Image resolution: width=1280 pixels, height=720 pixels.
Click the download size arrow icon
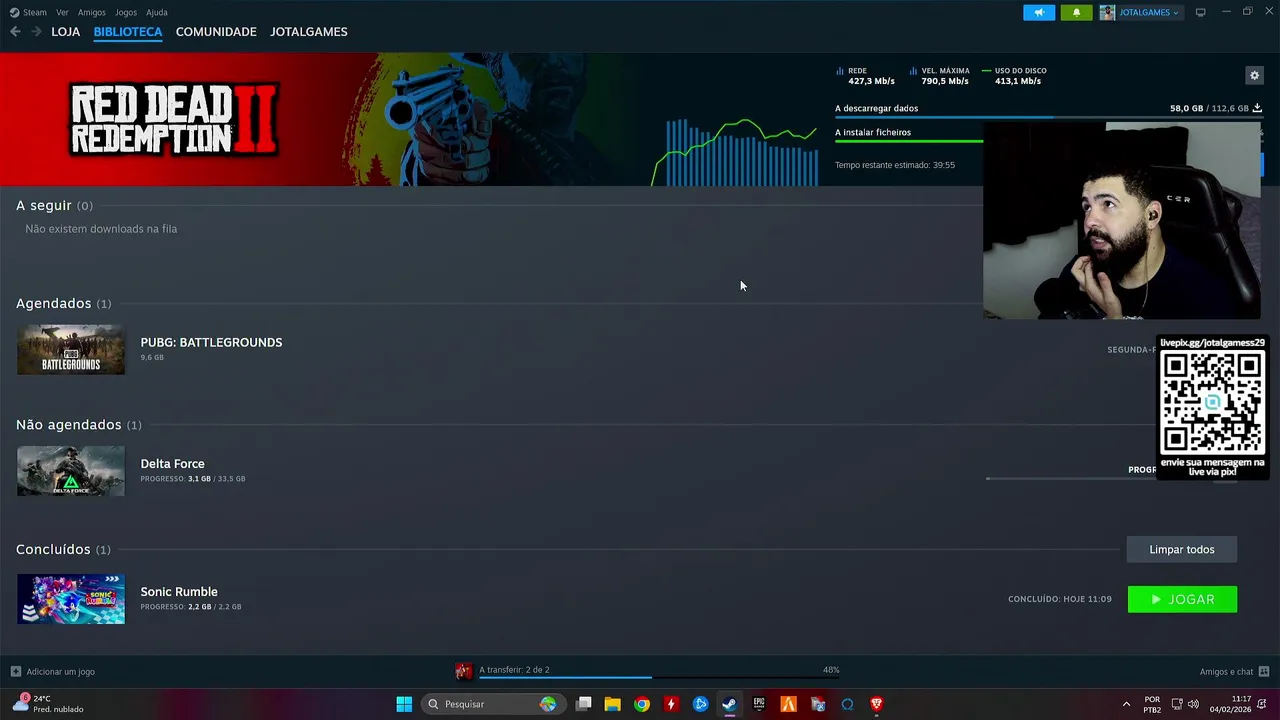(x=1257, y=108)
